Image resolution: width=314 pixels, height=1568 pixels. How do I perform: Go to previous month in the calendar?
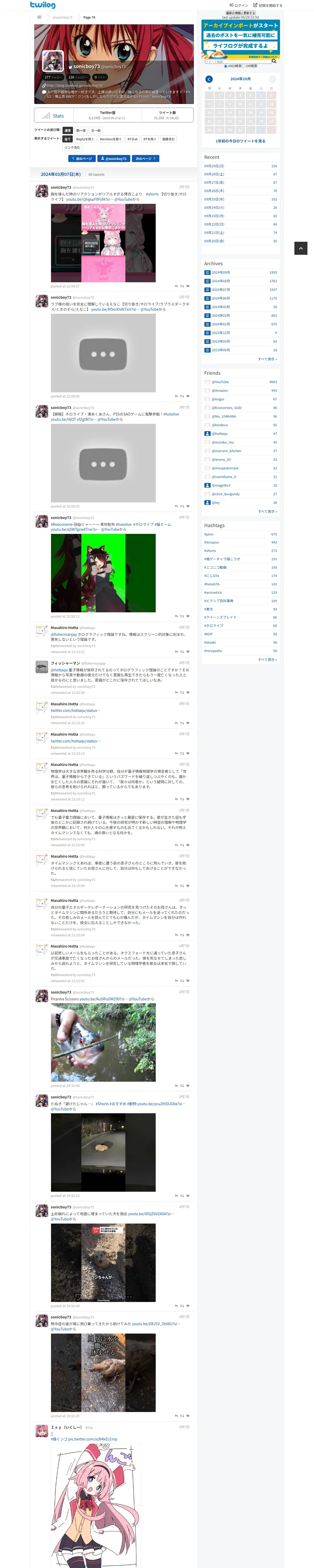209,79
